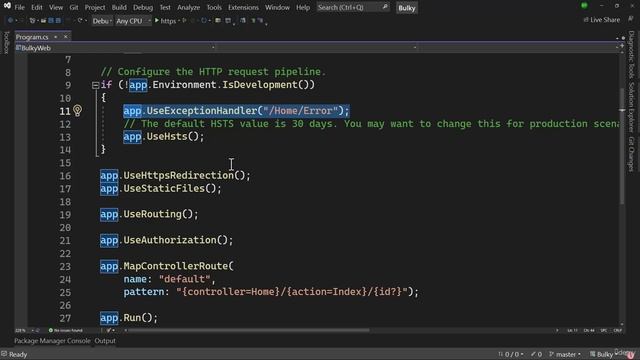
Task: Open the BulkyWeb project navigation dropdown
Action: 115,48
